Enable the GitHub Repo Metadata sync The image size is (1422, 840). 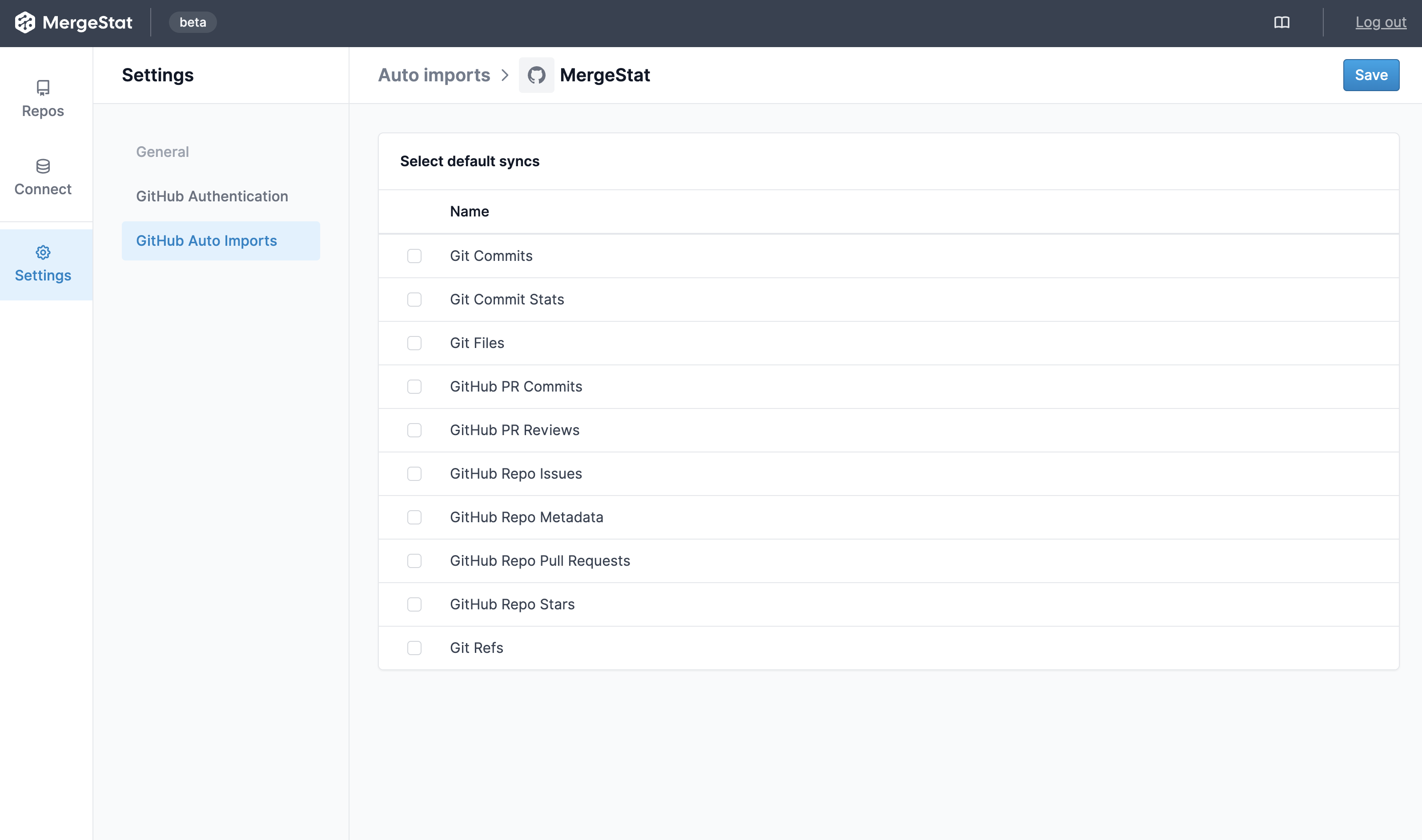(414, 517)
